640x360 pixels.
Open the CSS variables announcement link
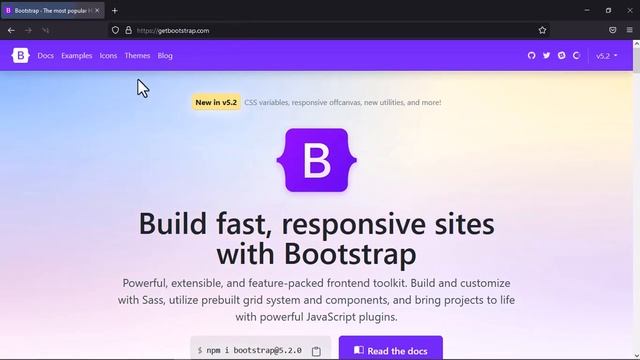pyautogui.click(x=342, y=102)
